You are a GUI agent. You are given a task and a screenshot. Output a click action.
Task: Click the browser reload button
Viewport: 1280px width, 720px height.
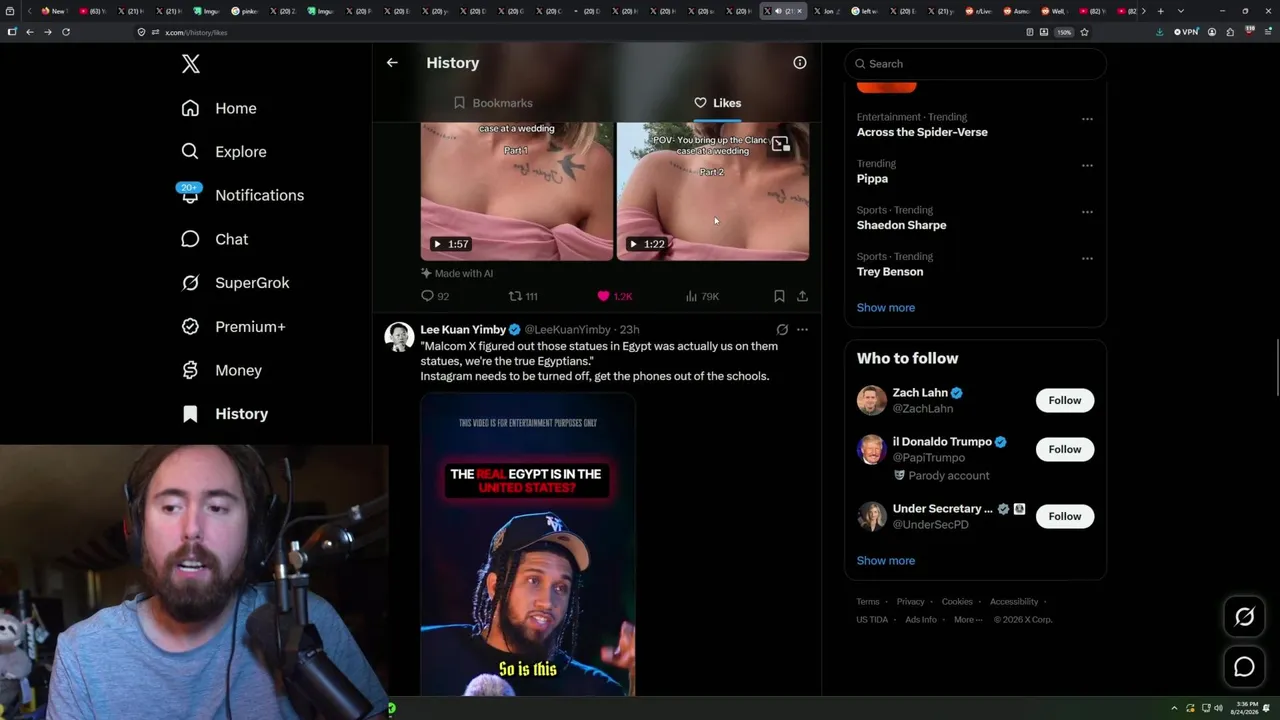click(66, 32)
